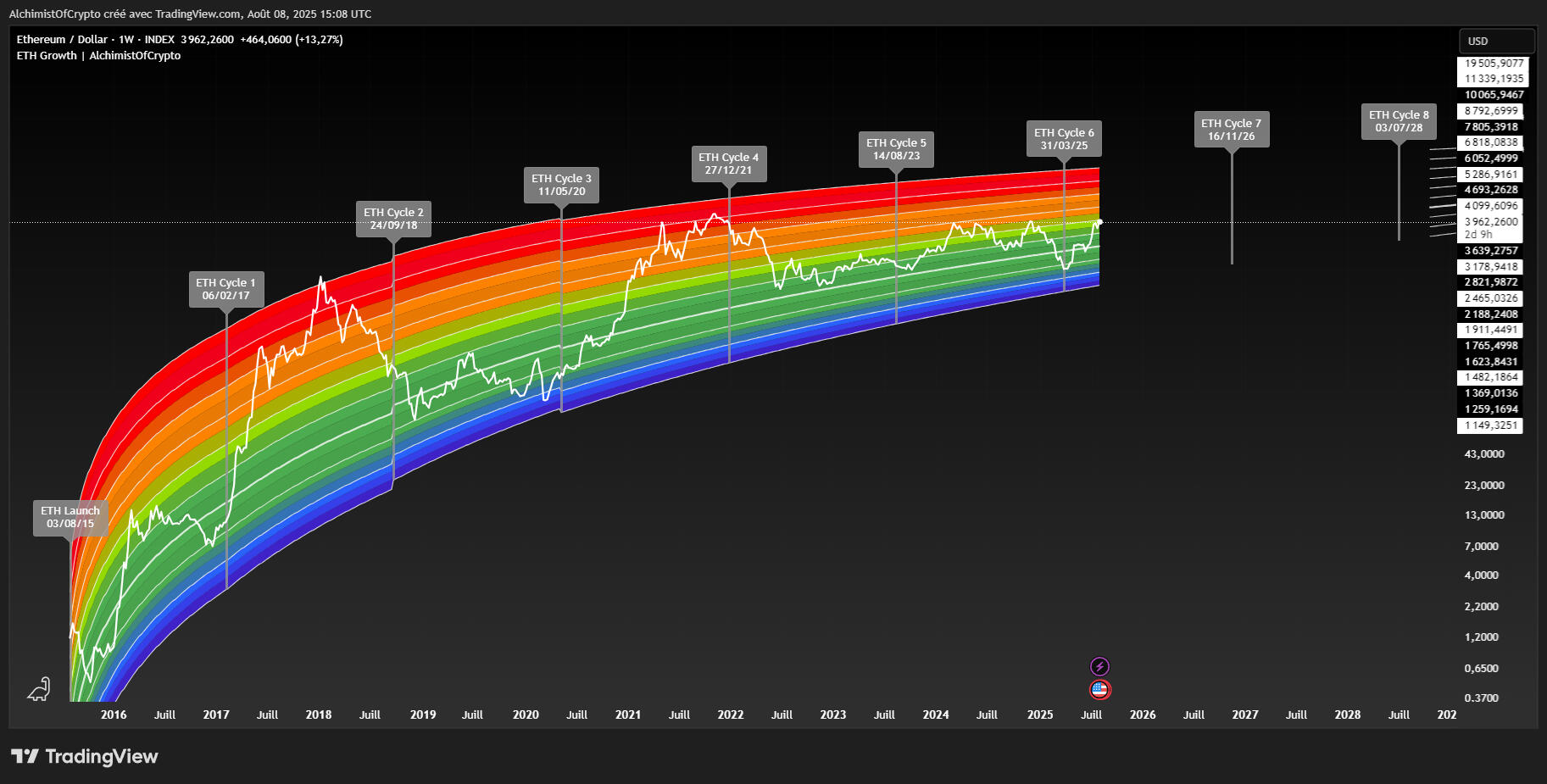Click the US flag economic event icon
This screenshot has height=784, width=1547.
click(x=1099, y=689)
